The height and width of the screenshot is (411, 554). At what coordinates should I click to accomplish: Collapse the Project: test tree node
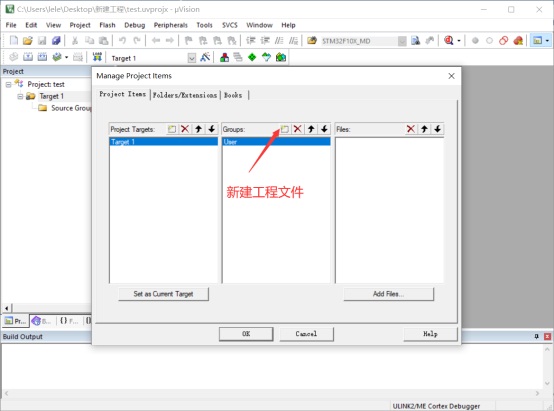coord(8,84)
